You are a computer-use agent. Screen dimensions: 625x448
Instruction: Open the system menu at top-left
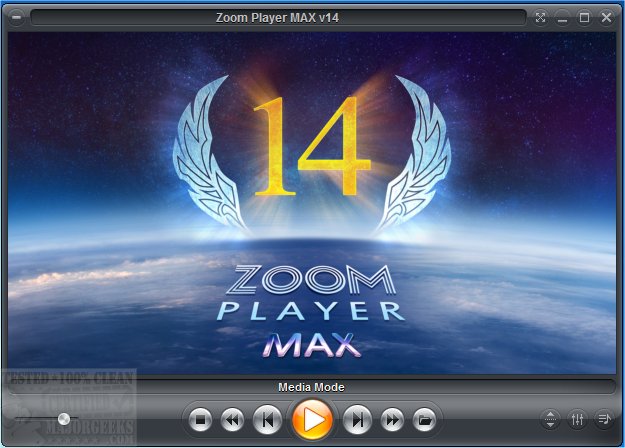coord(15,17)
